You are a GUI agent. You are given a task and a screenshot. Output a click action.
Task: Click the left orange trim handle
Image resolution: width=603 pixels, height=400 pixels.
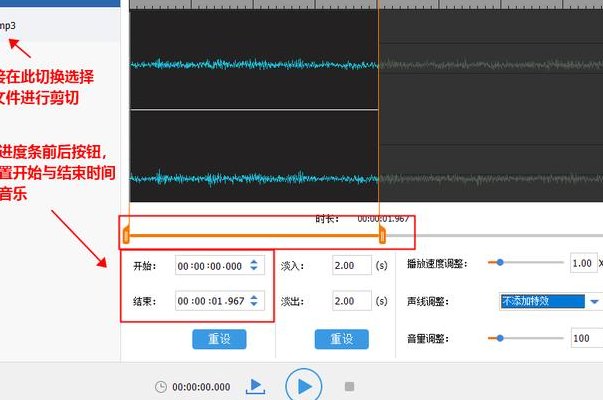pyautogui.click(x=126, y=235)
